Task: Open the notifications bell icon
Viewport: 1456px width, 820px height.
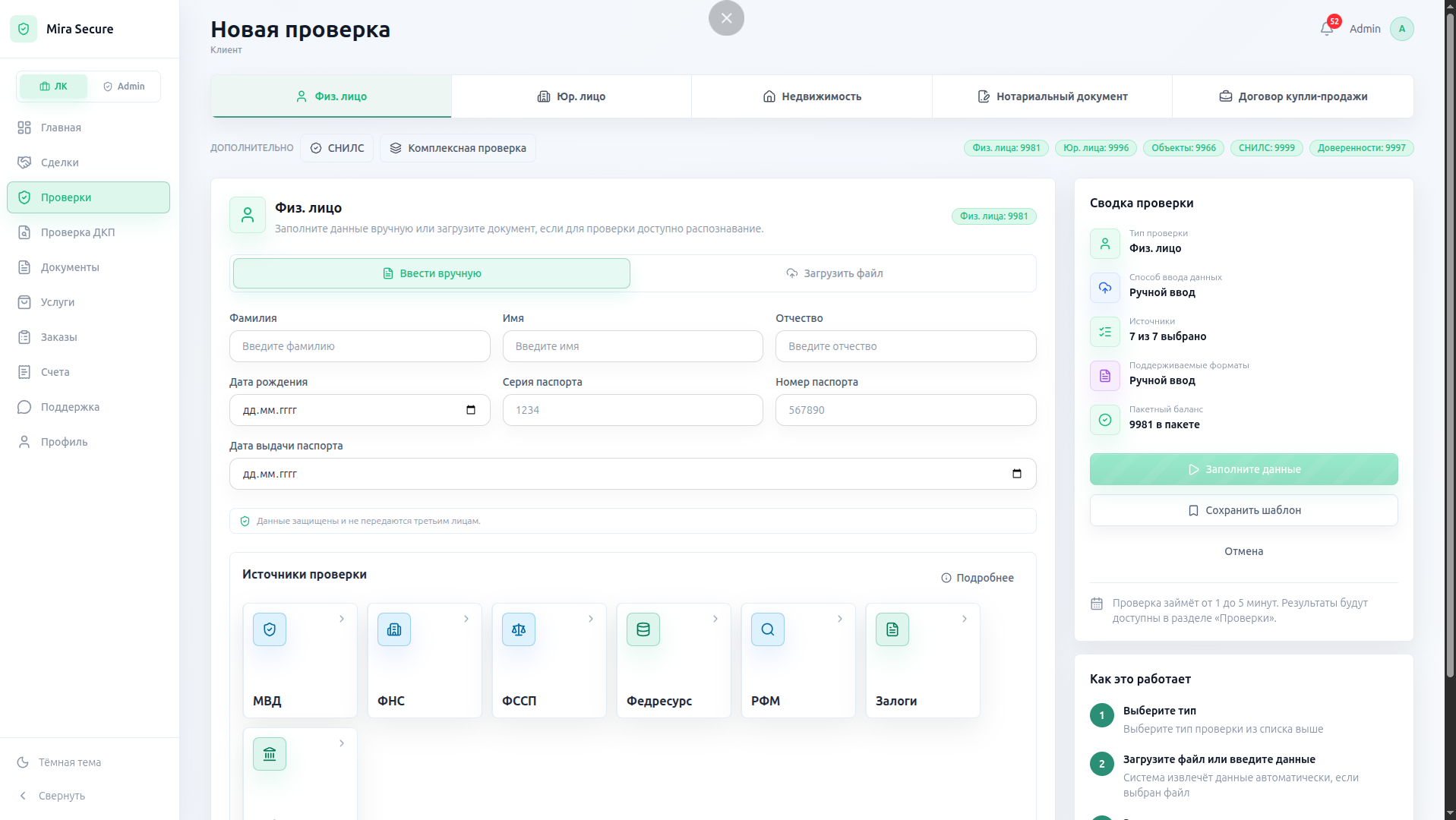Action: click(1326, 29)
